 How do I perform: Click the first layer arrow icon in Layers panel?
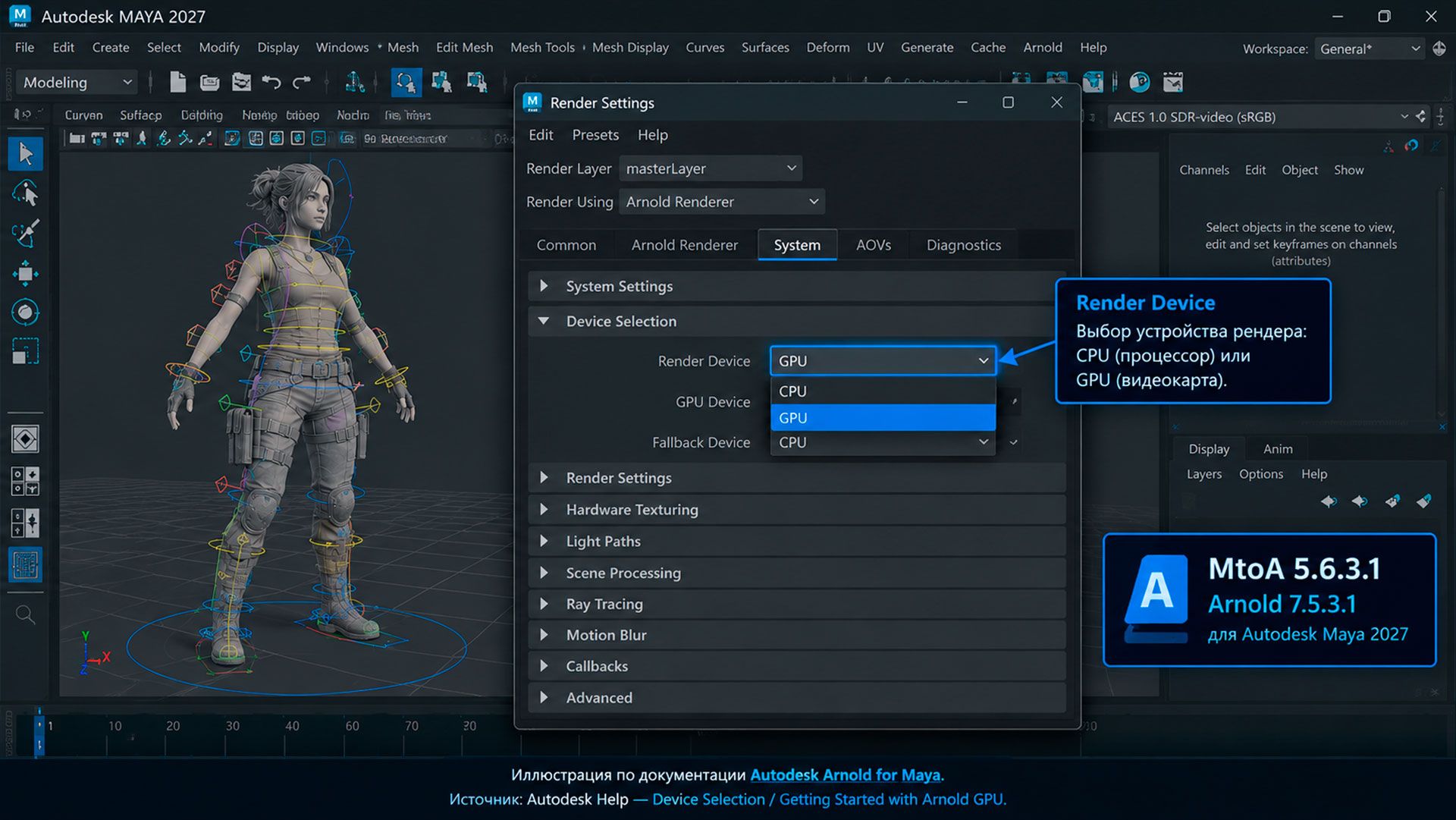(x=1329, y=501)
